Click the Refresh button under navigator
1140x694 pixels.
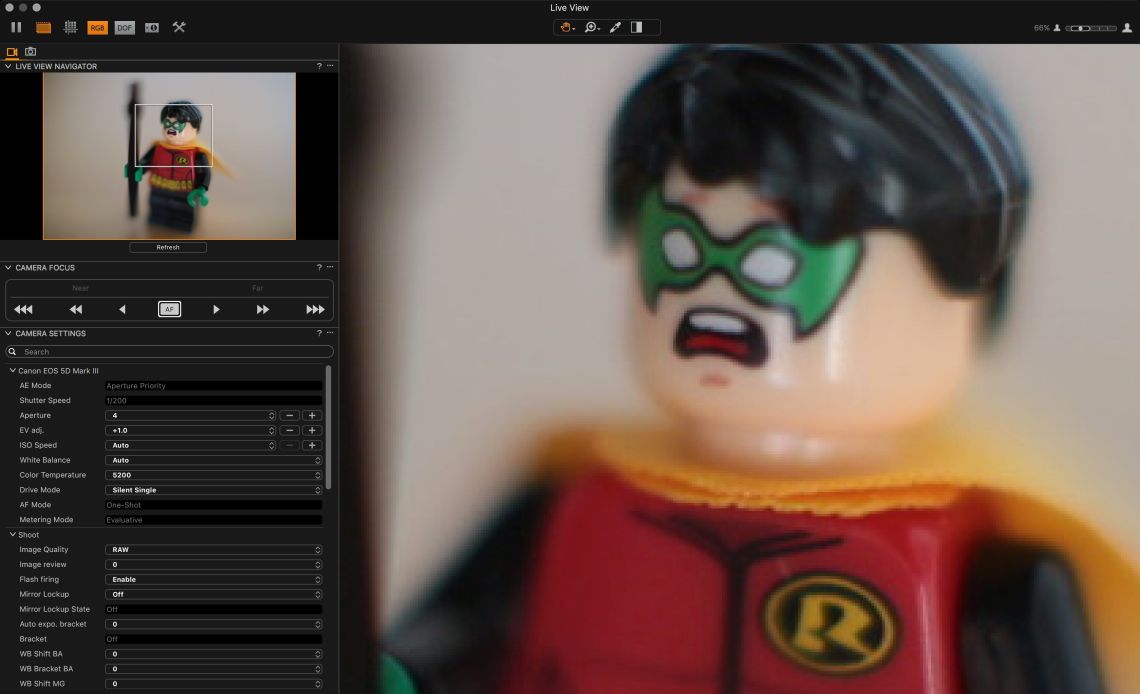(168, 247)
